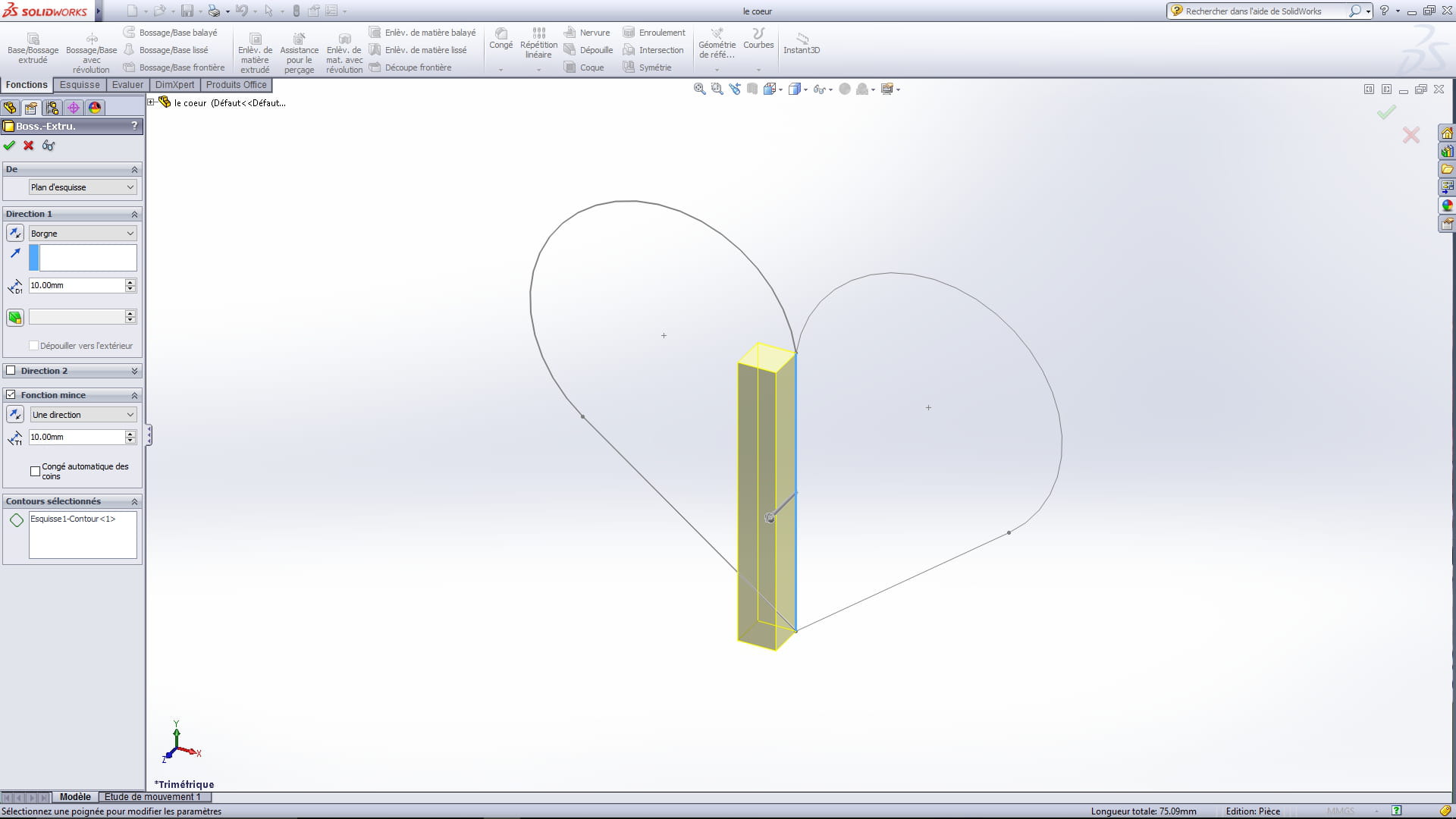The width and height of the screenshot is (1456, 819).
Task: Click Assistance pour le perçage button
Action: 299,53
